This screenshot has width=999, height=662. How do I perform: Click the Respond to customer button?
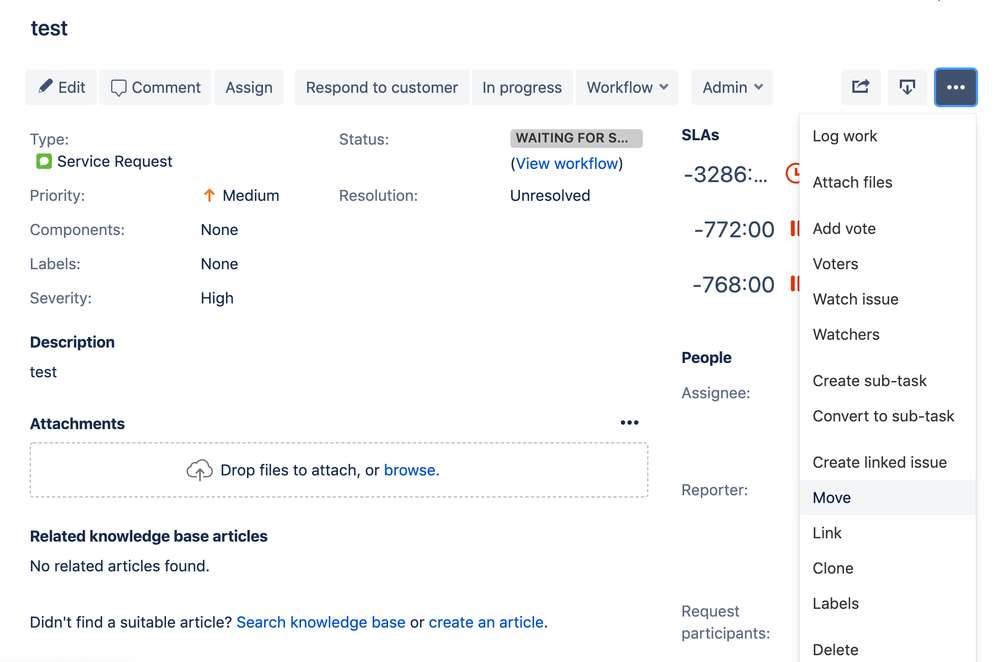[381, 87]
